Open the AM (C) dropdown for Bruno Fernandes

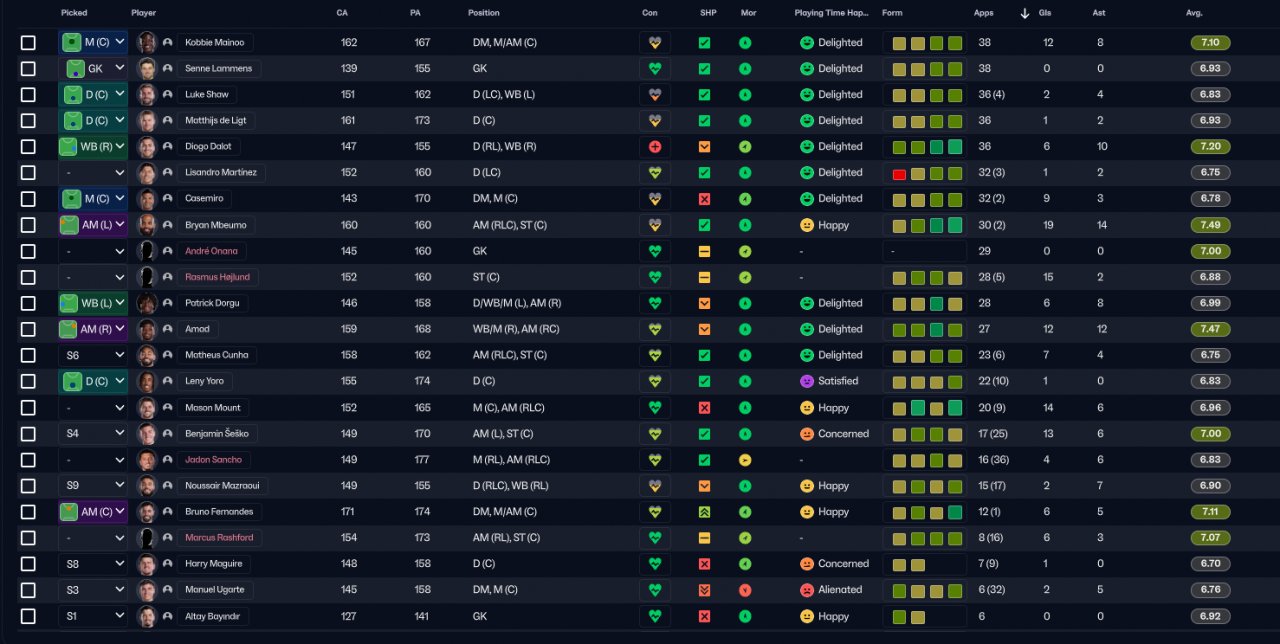tap(93, 512)
